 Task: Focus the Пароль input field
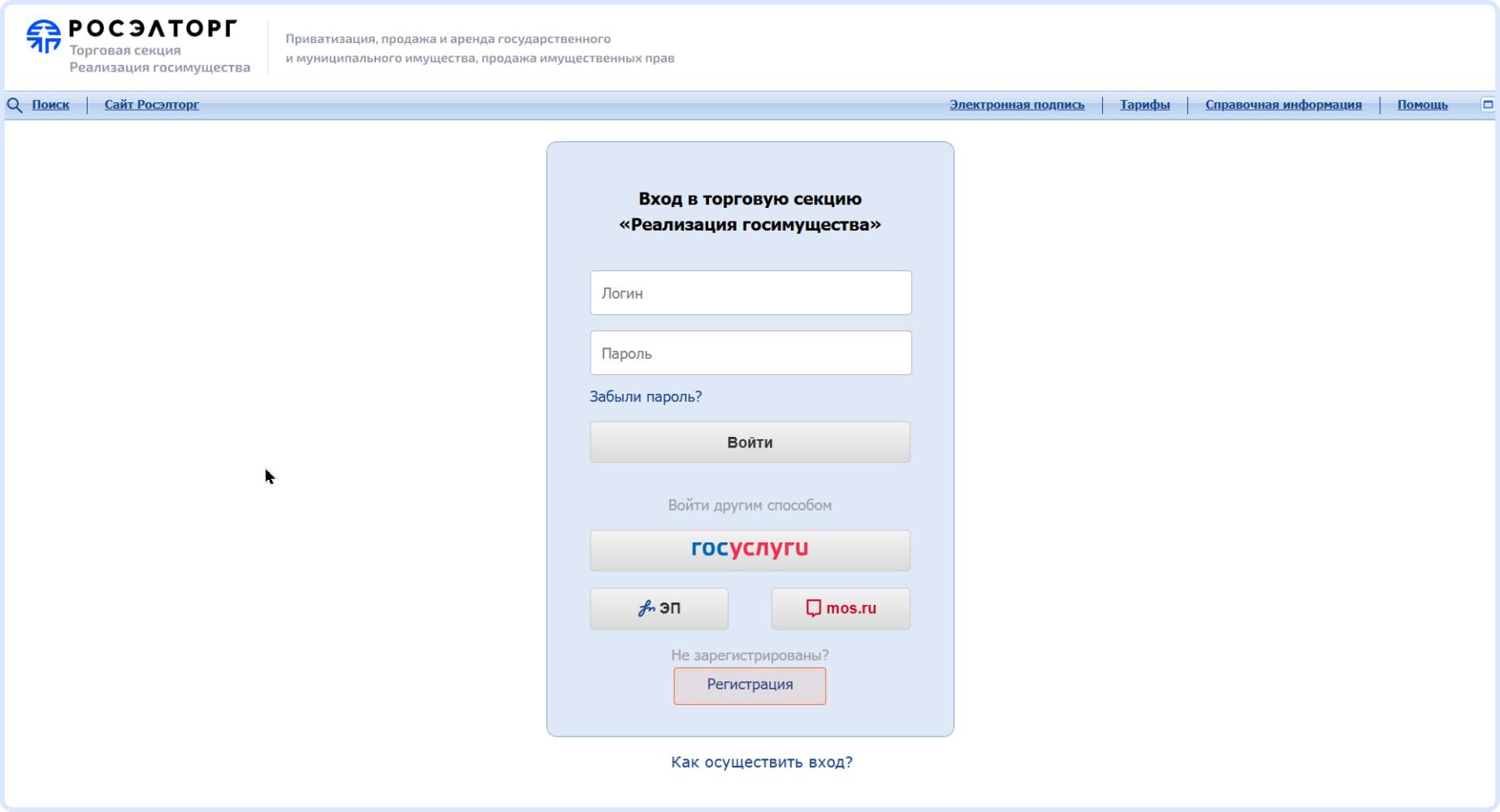750,352
